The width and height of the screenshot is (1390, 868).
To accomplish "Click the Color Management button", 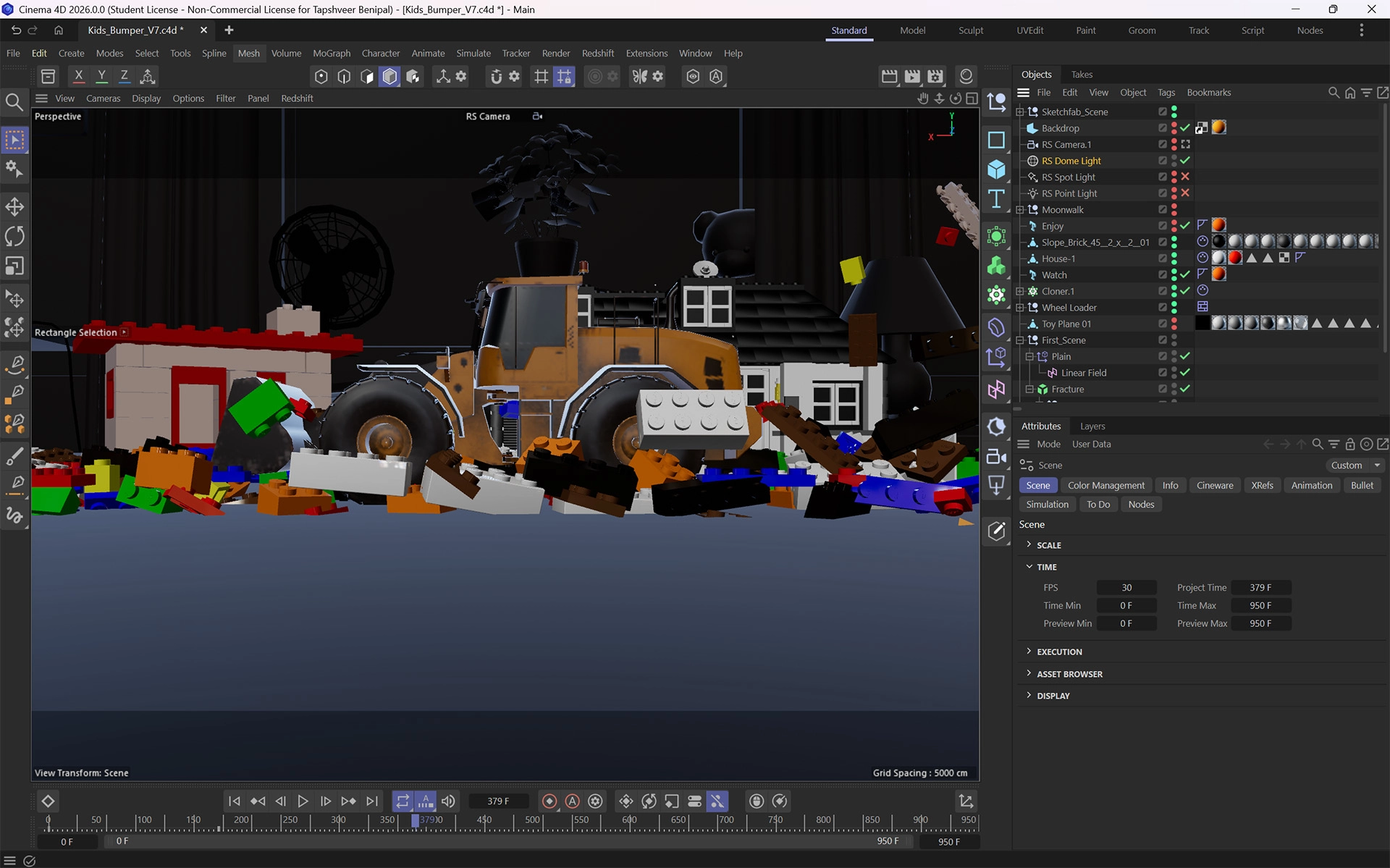I will (1105, 486).
